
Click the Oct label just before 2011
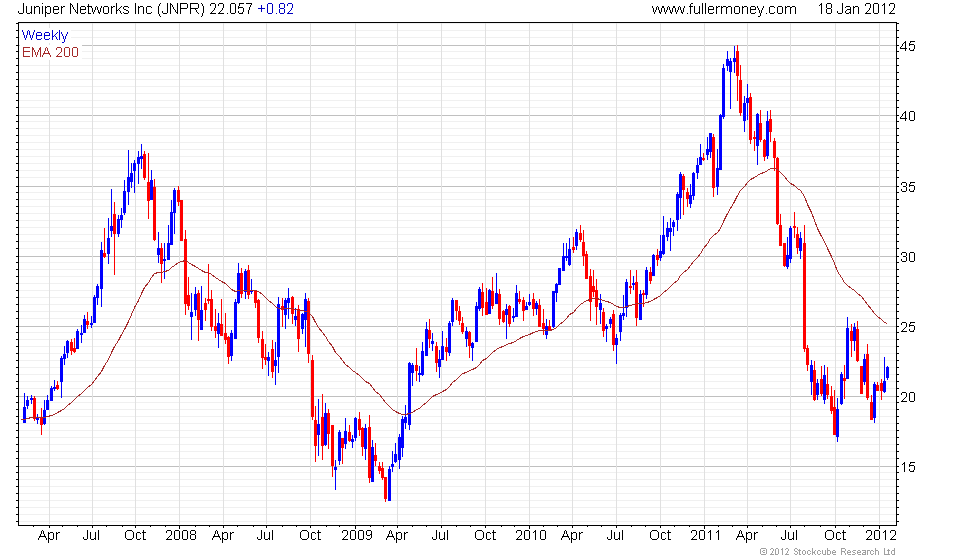(x=660, y=536)
